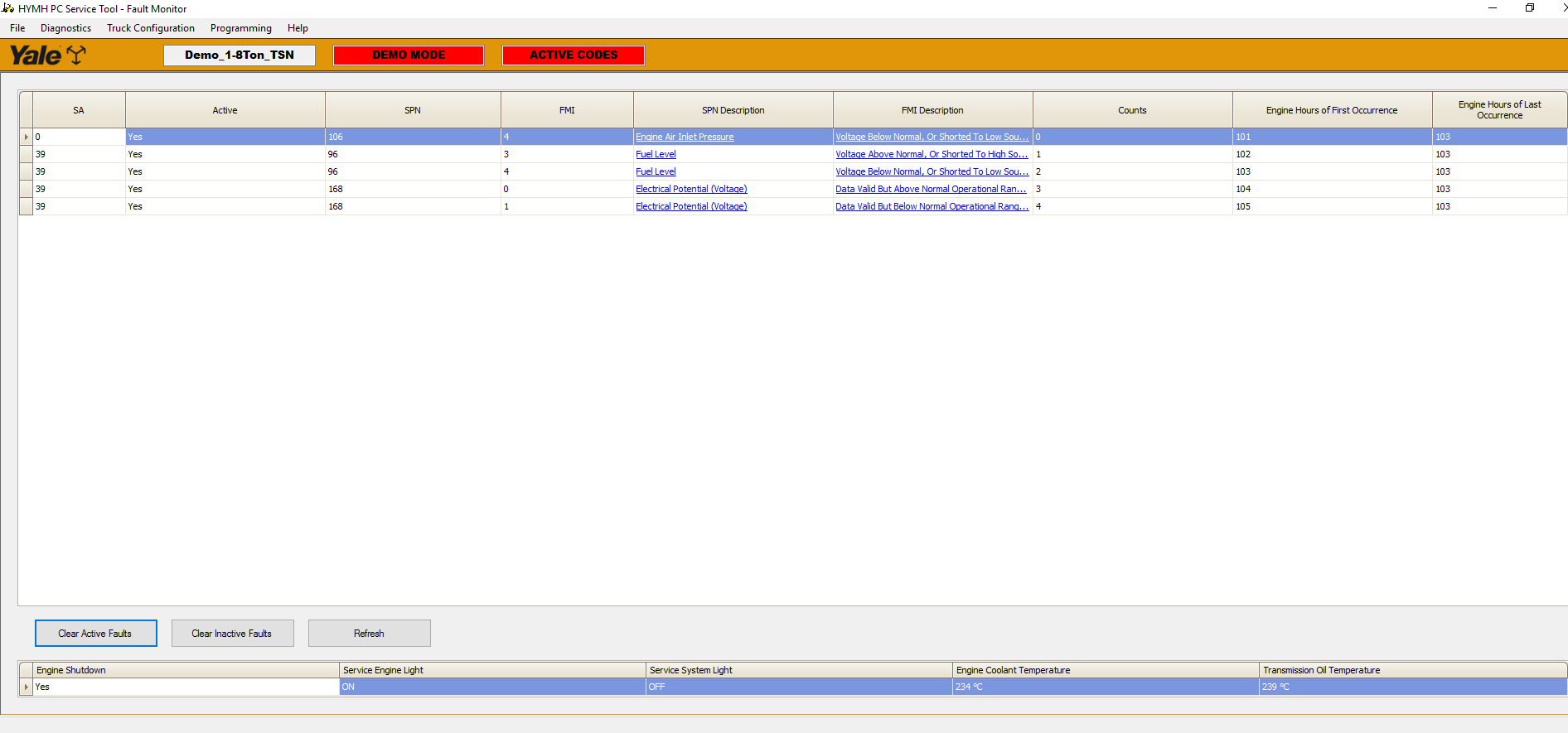Sort by FMI column header
Image resolution: width=1568 pixels, height=733 pixels.
pyautogui.click(x=567, y=110)
